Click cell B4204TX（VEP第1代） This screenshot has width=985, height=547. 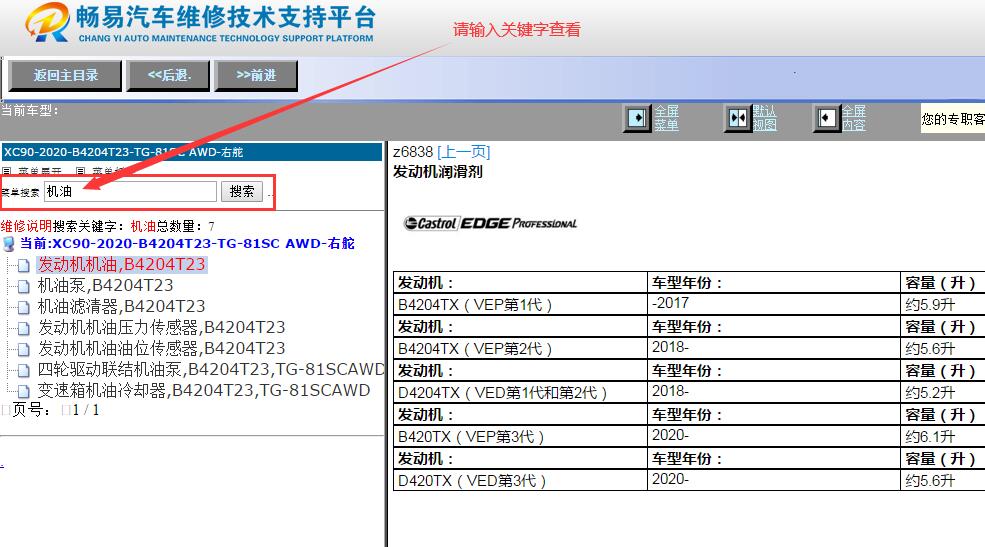[520, 305]
